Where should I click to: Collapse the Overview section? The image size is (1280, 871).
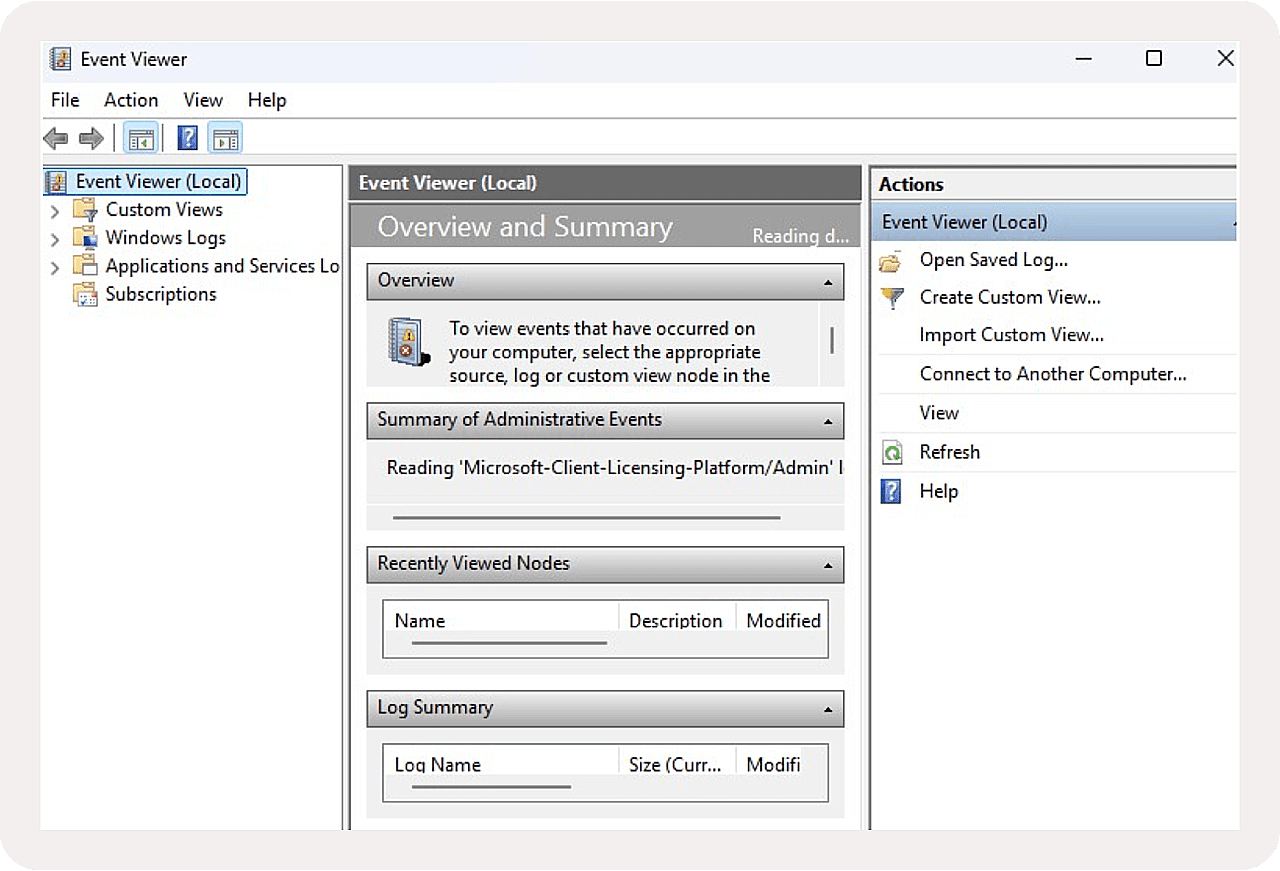point(827,283)
